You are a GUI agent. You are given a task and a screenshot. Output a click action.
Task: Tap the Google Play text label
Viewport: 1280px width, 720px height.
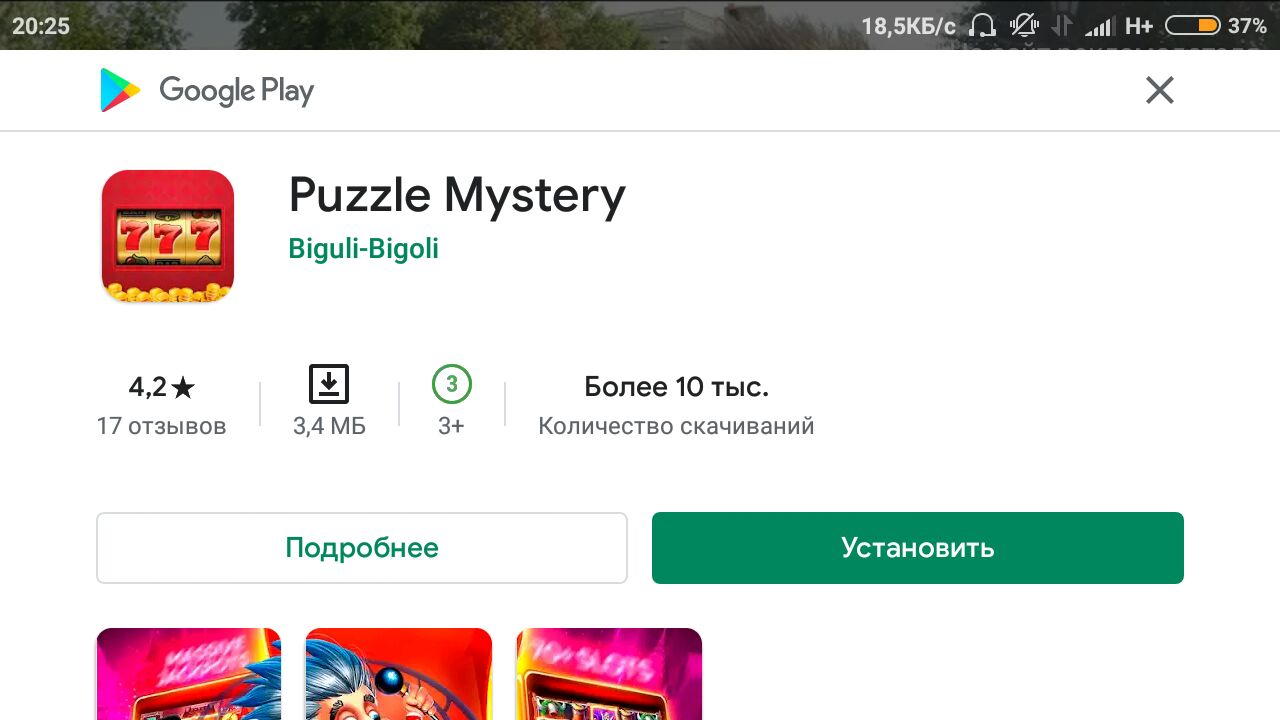click(237, 91)
